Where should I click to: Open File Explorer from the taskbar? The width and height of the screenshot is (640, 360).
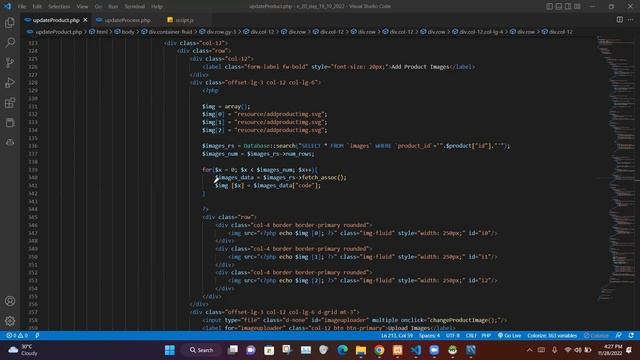(x=361, y=350)
